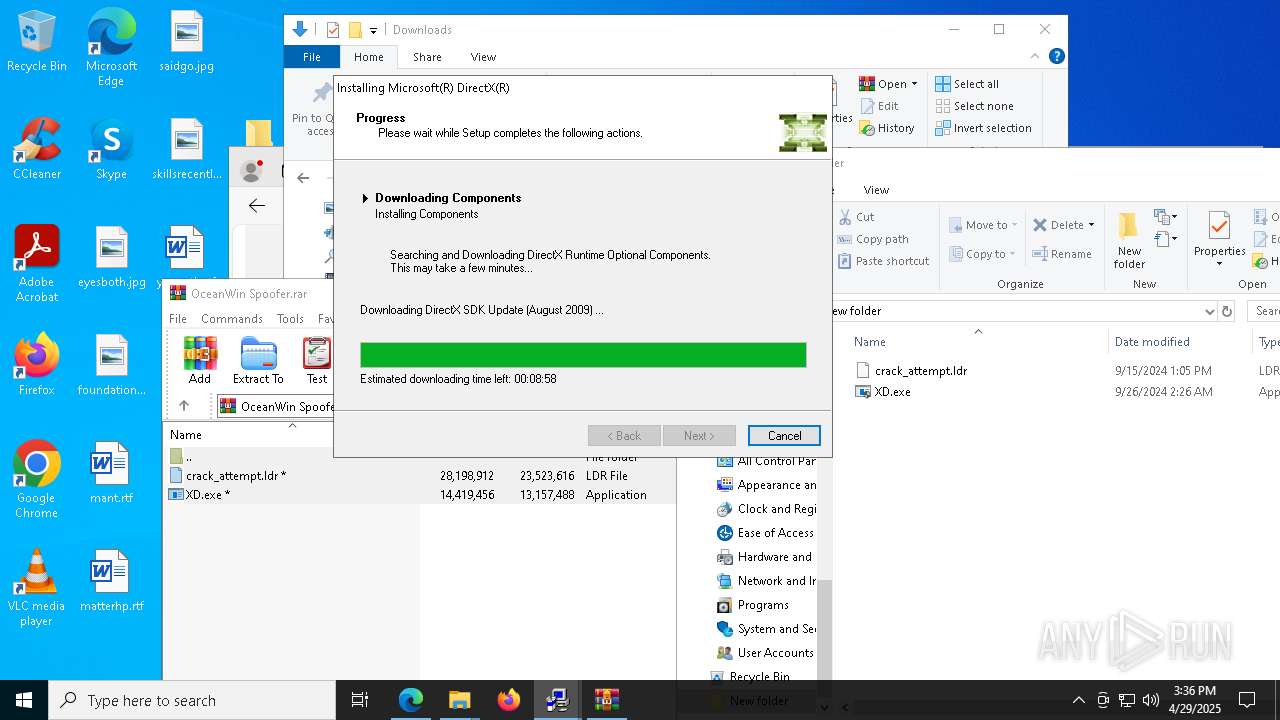The width and height of the screenshot is (1280, 720).
Task: Expand address bar history dropdown
Action: (x=1210, y=311)
